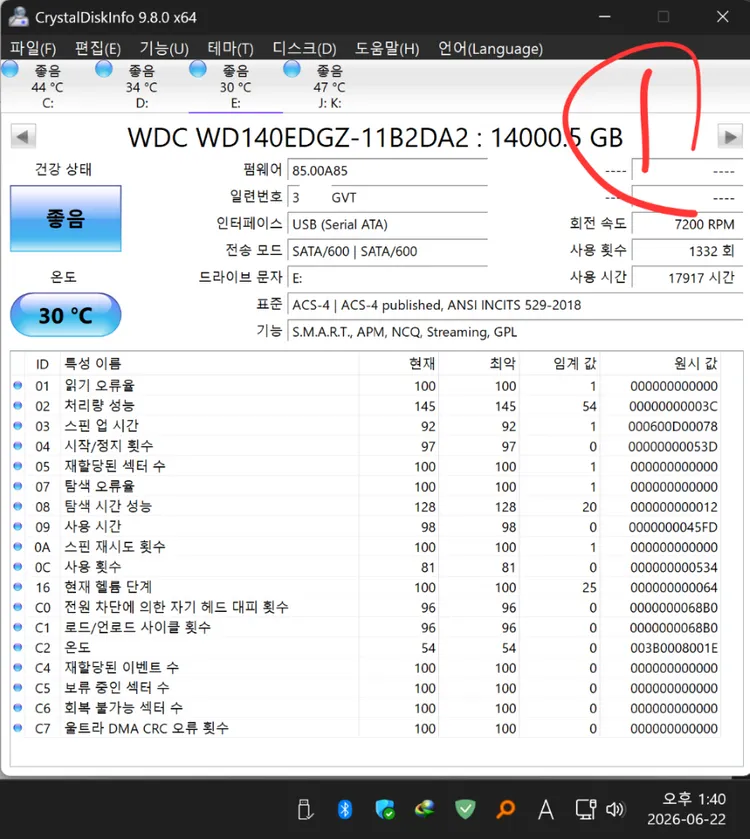Viewport: 750px width, 839px height.
Task: Click the ID column header
Action: tap(42, 364)
